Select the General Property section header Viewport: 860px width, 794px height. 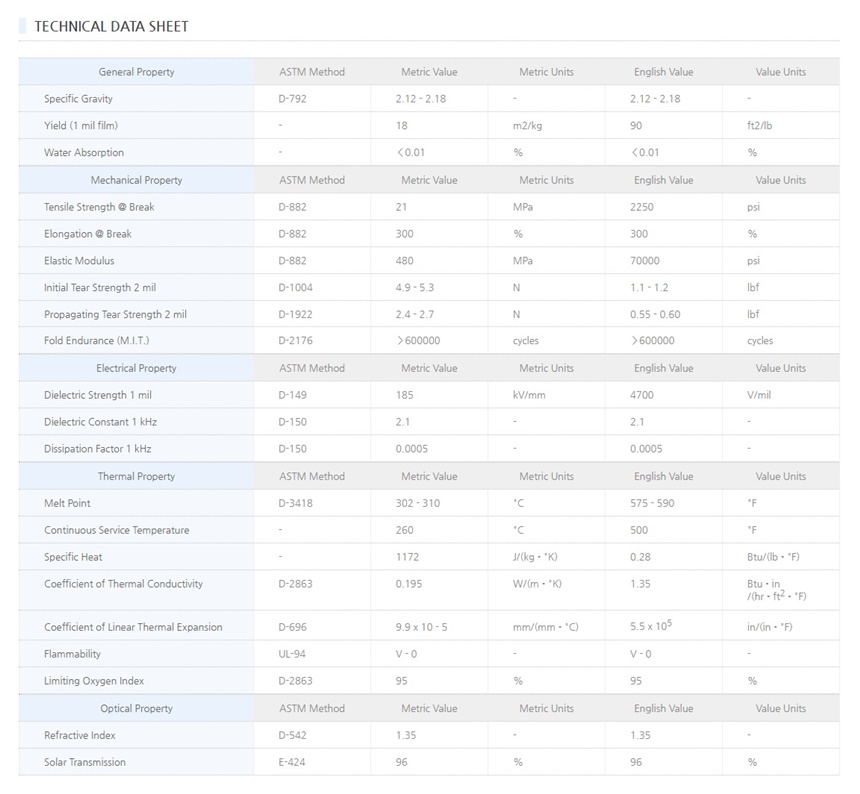136,72
